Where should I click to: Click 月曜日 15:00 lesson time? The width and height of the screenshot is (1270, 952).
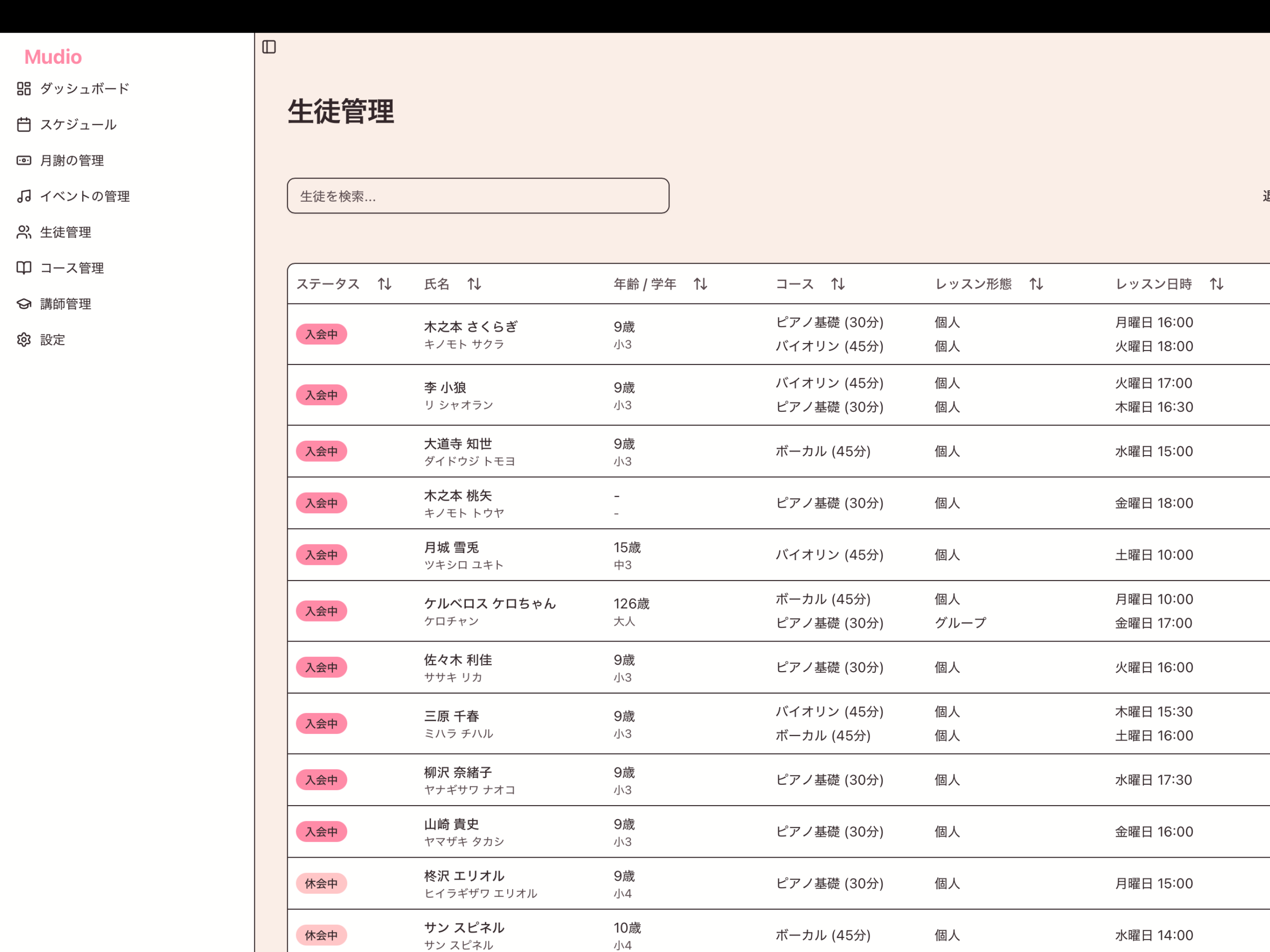pyautogui.click(x=1154, y=883)
